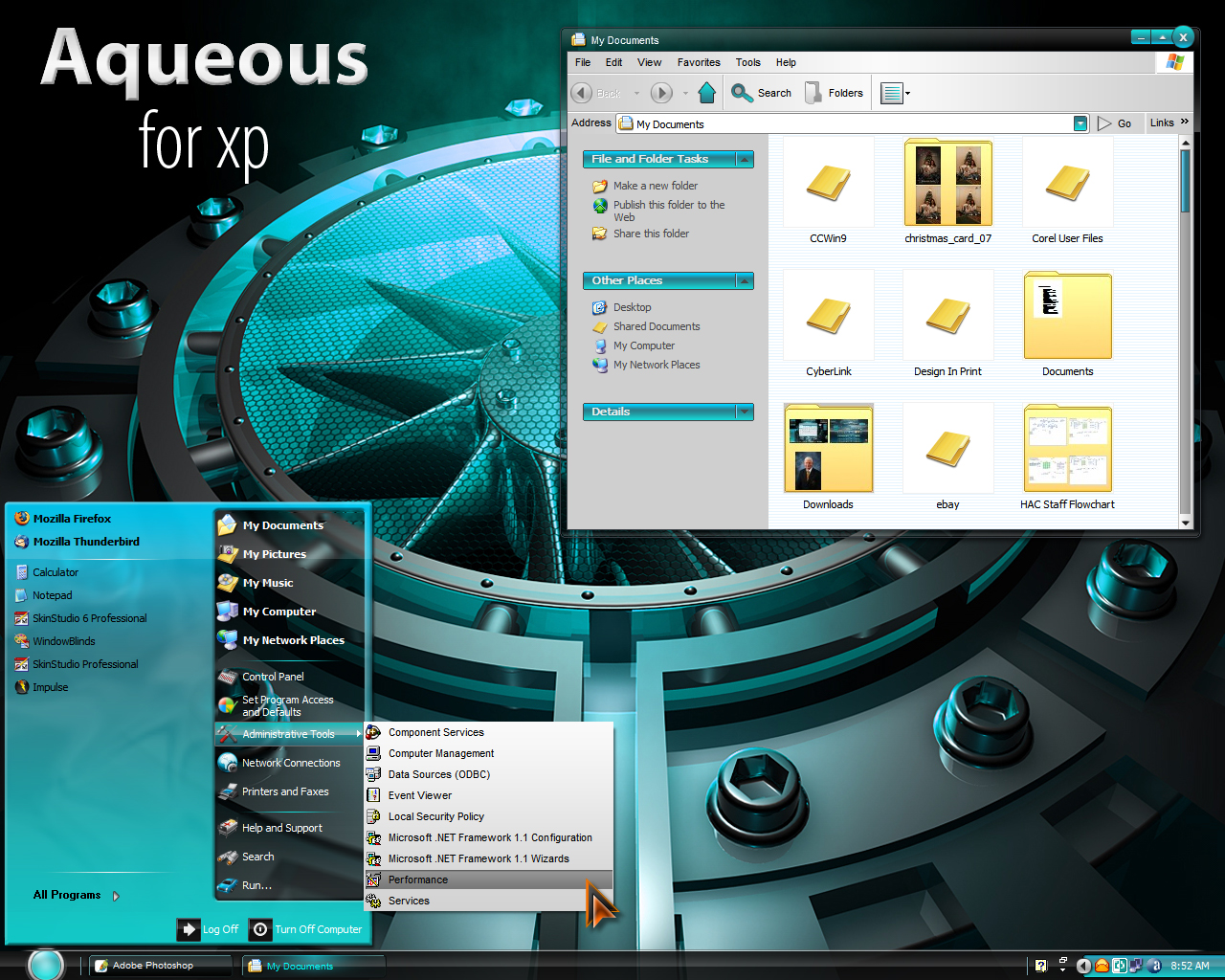
Task: Select the Downloads folder thumbnail
Action: (828, 448)
